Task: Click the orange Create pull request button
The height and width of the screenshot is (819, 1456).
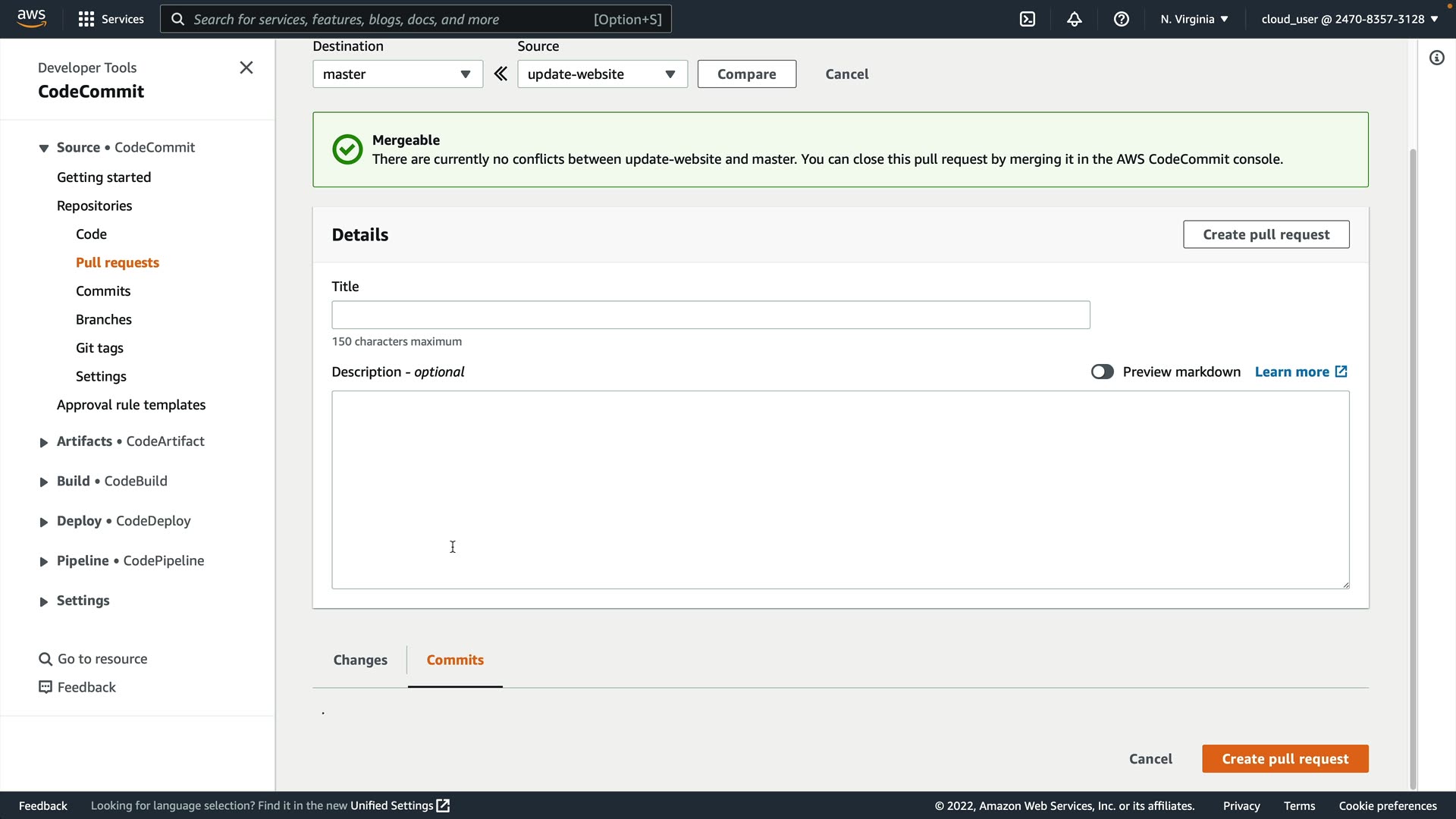Action: (1285, 758)
